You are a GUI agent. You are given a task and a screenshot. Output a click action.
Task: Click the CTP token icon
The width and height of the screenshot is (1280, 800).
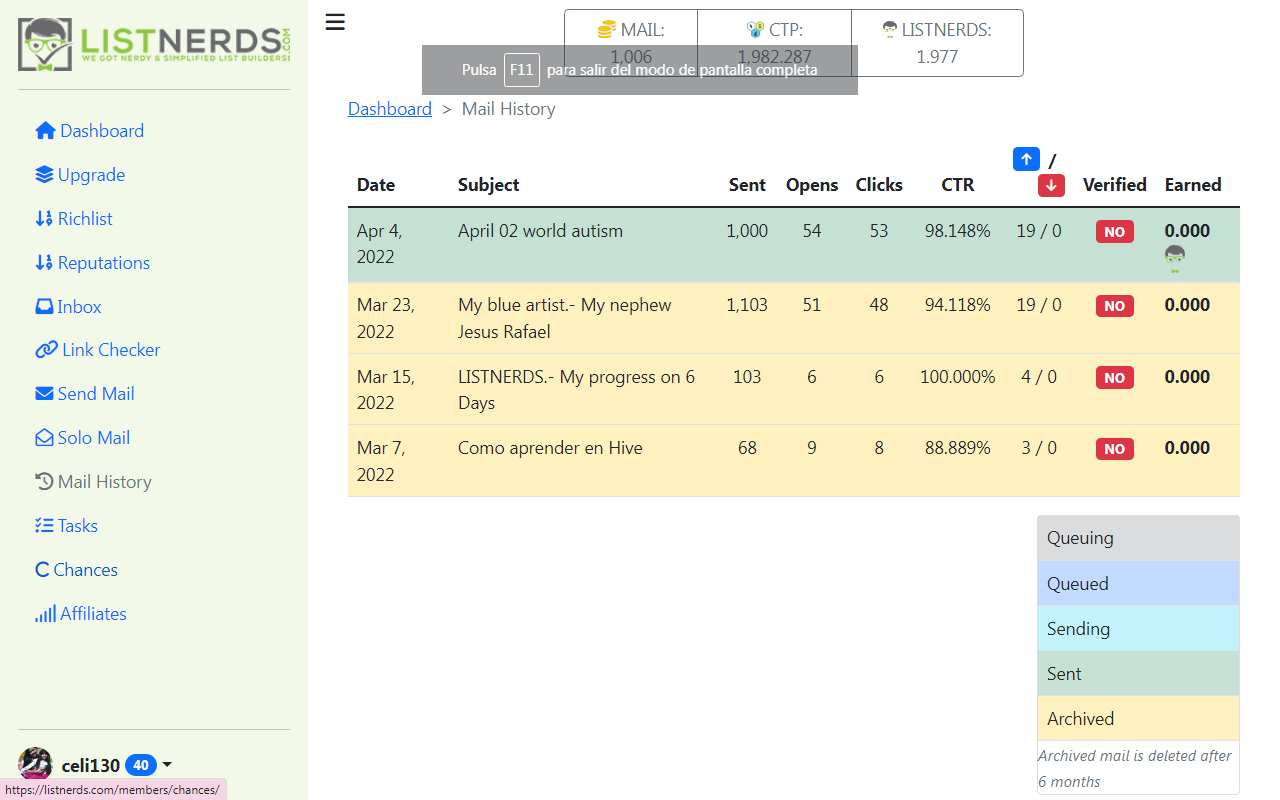pyautogui.click(x=755, y=30)
